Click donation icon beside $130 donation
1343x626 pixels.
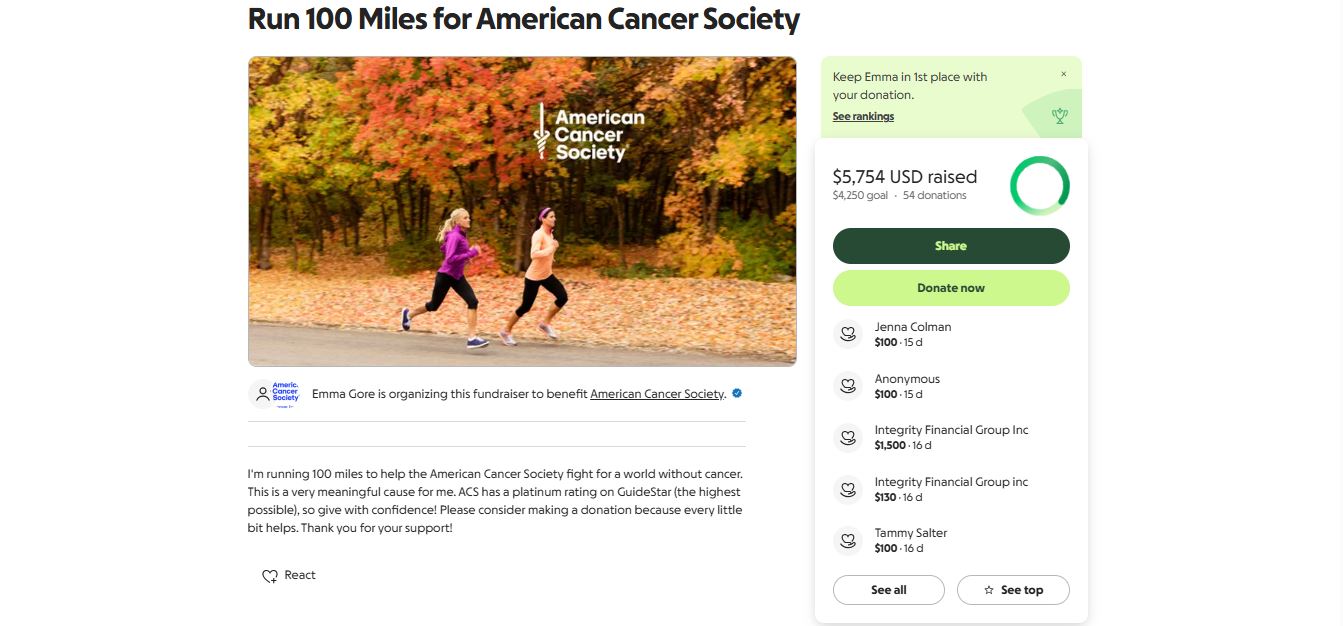point(848,489)
